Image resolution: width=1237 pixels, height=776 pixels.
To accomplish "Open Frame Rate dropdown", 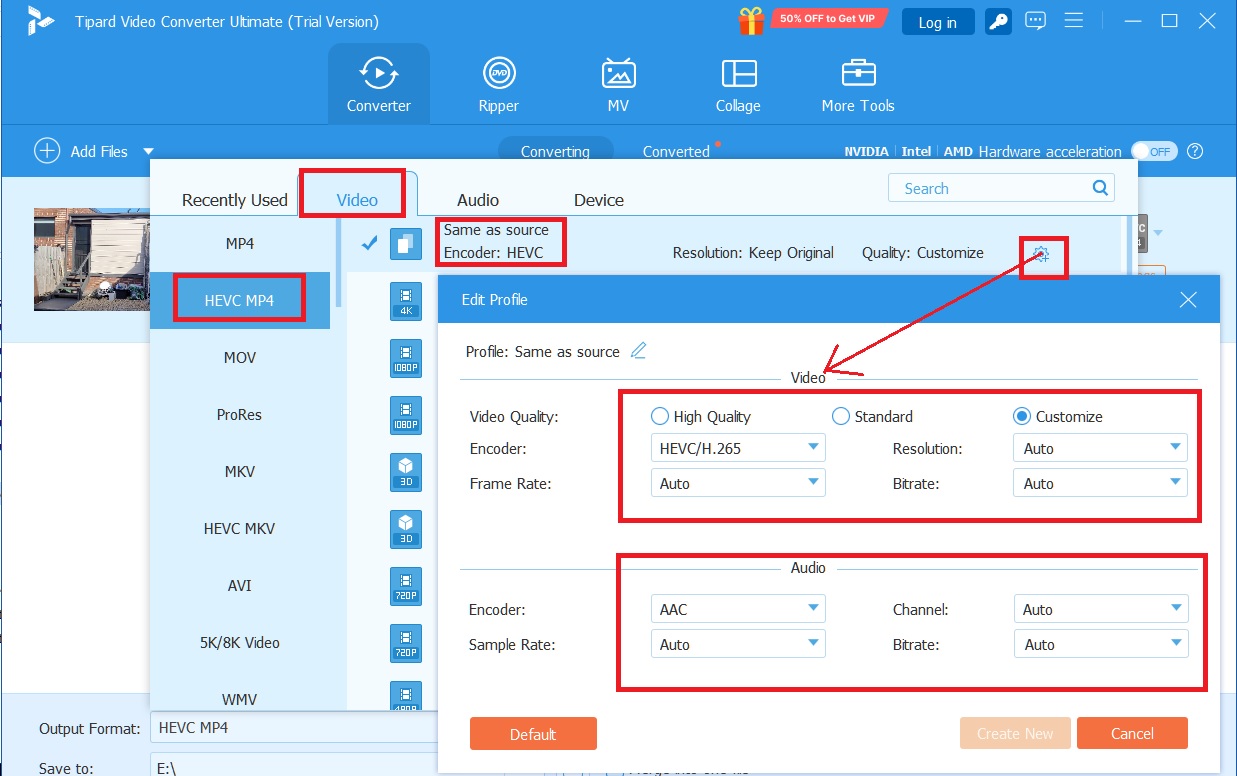I will (x=738, y=483).
